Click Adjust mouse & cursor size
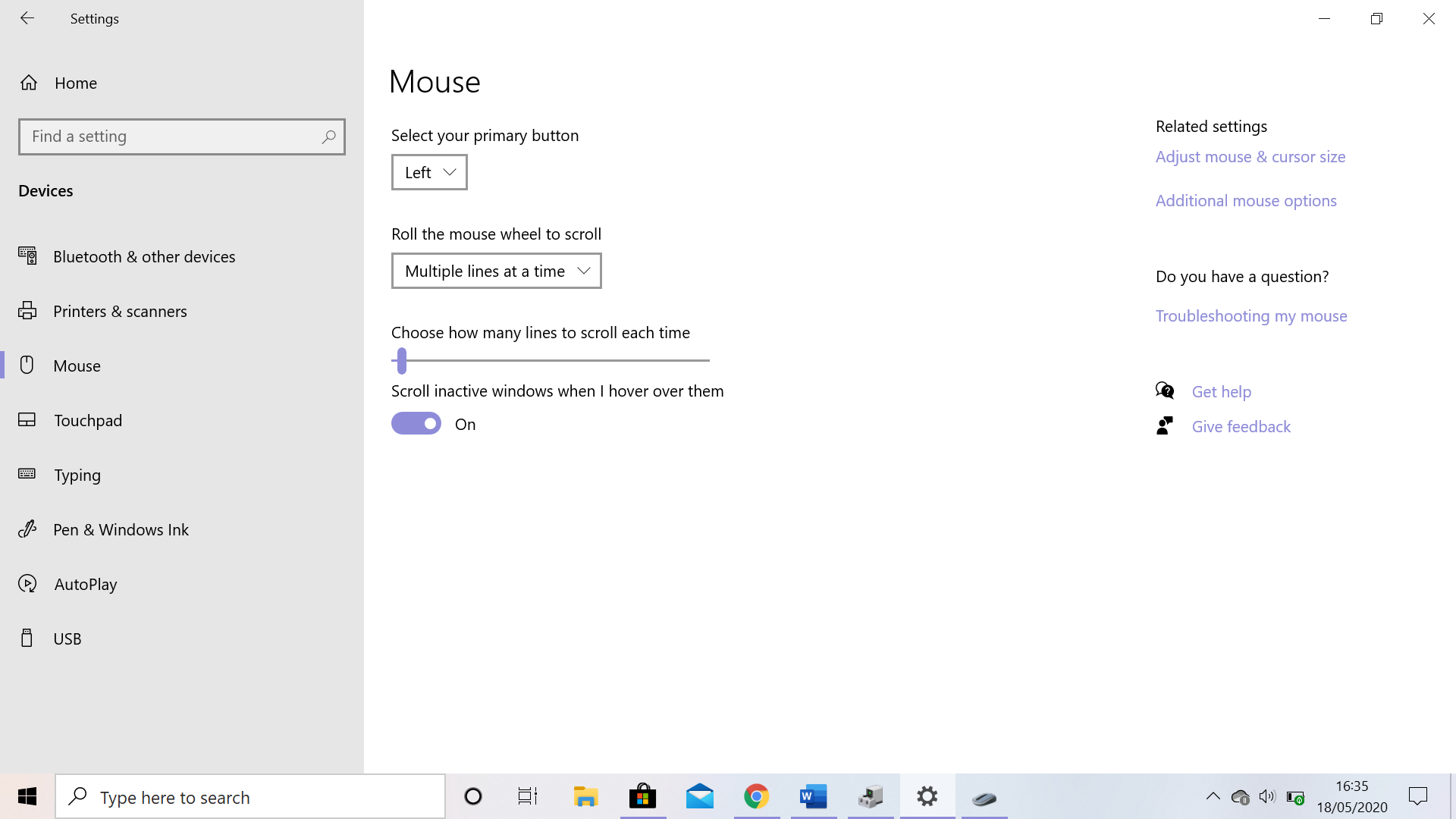 (x=1250, y=156)
